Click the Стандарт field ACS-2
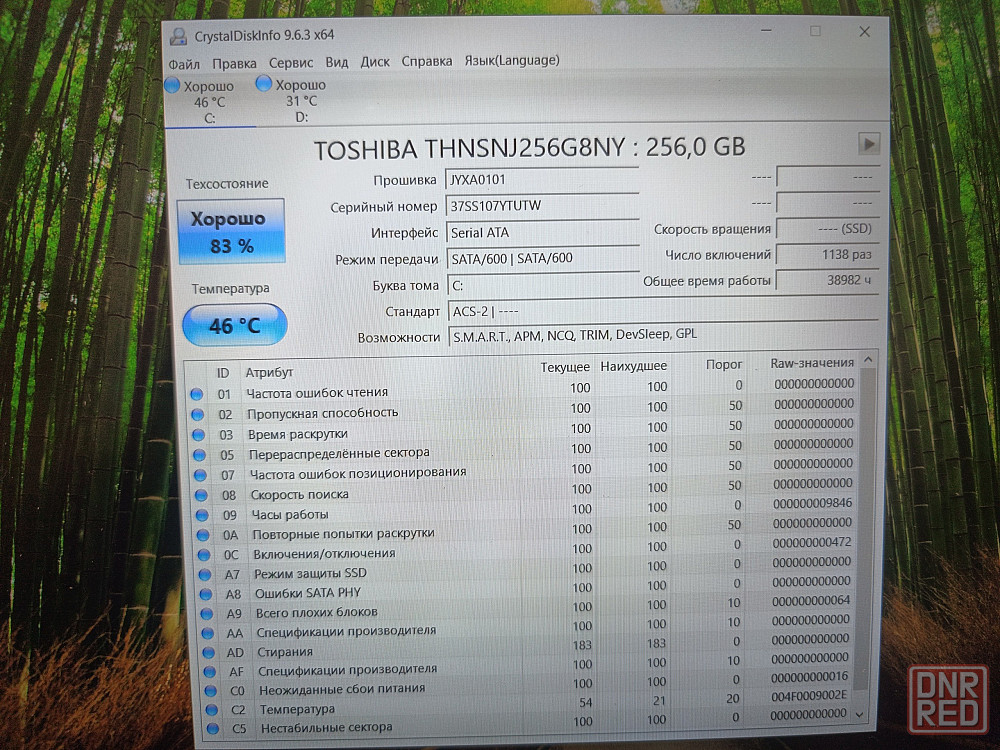 tap(663, 311)
